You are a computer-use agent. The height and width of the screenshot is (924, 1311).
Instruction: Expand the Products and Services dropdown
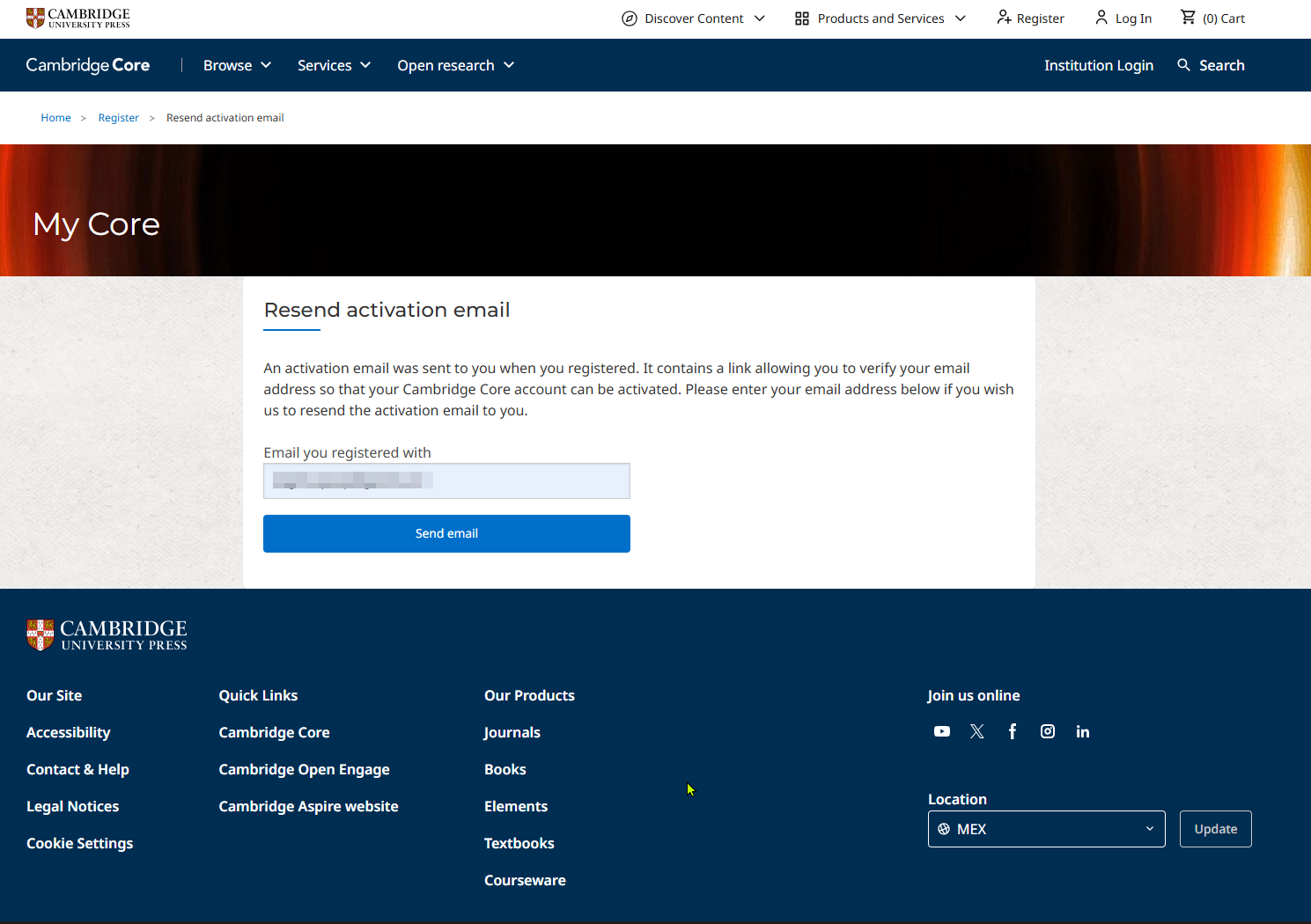coord(961,18)
